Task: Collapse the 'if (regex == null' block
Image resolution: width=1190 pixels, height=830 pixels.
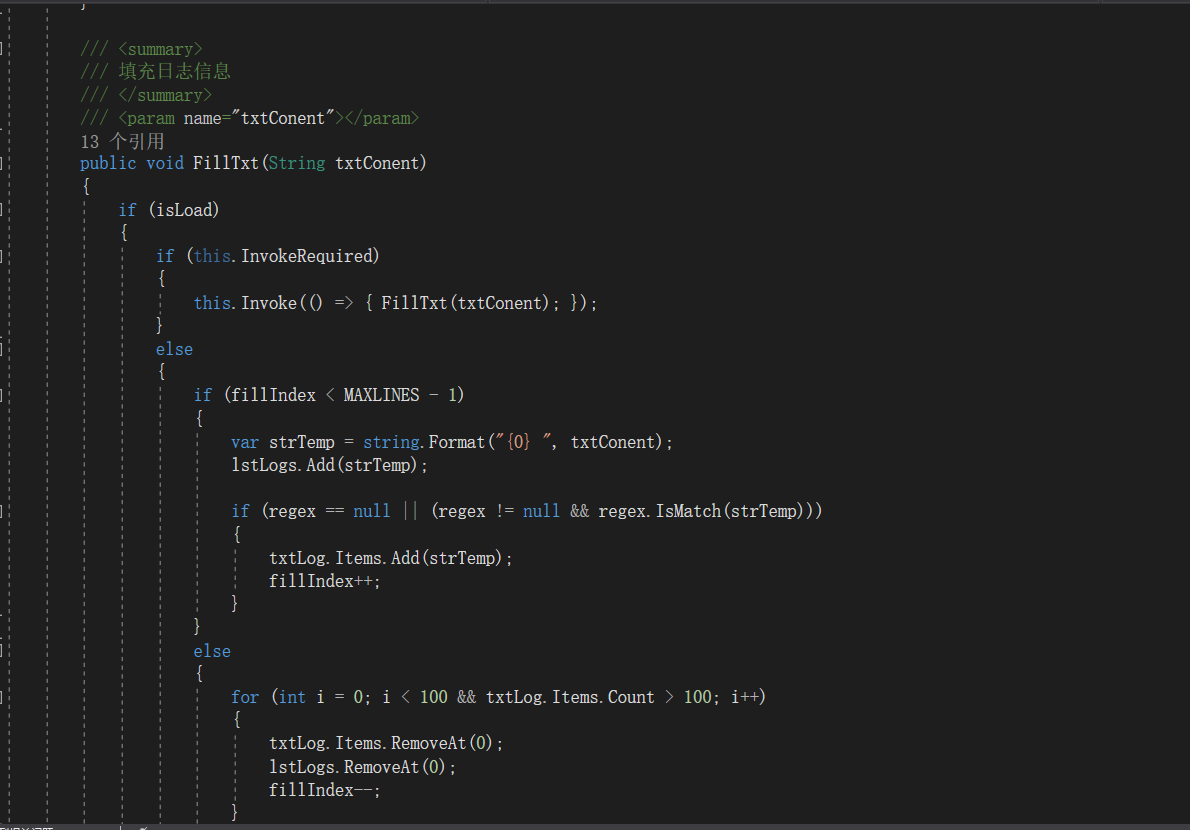Action: point(3,511)
